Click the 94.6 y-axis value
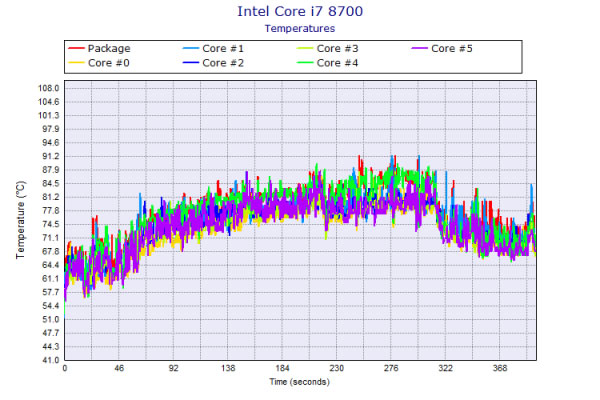Image resolution: width=600 pixels, height=400 pixels. [x=51, y=142]
